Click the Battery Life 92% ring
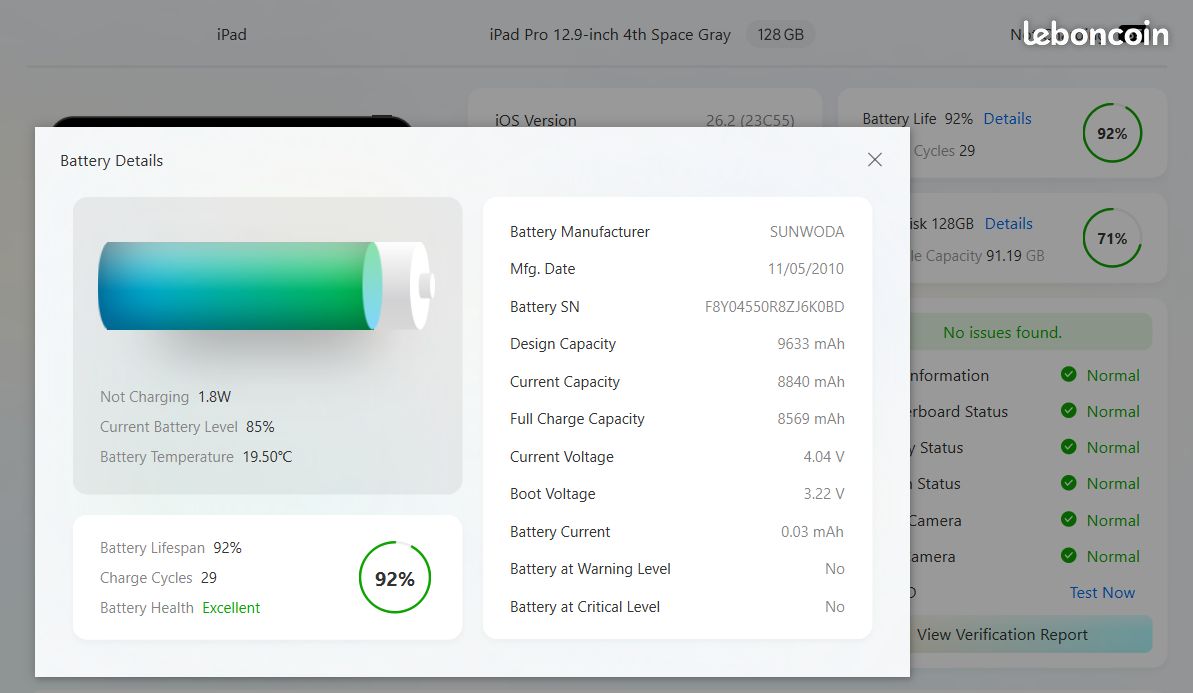1193x693 pixels. pyautogui.click(x=1112, y=133)
